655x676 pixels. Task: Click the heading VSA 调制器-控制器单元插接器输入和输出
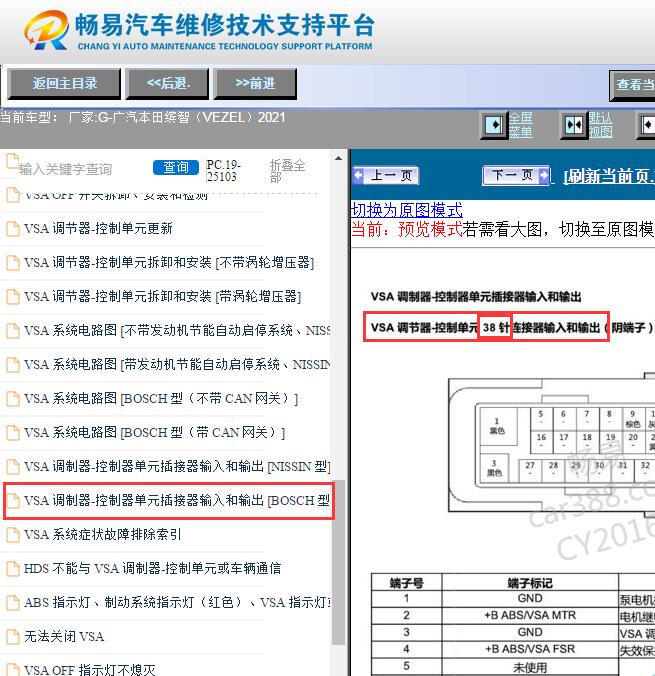click(476, 297)
